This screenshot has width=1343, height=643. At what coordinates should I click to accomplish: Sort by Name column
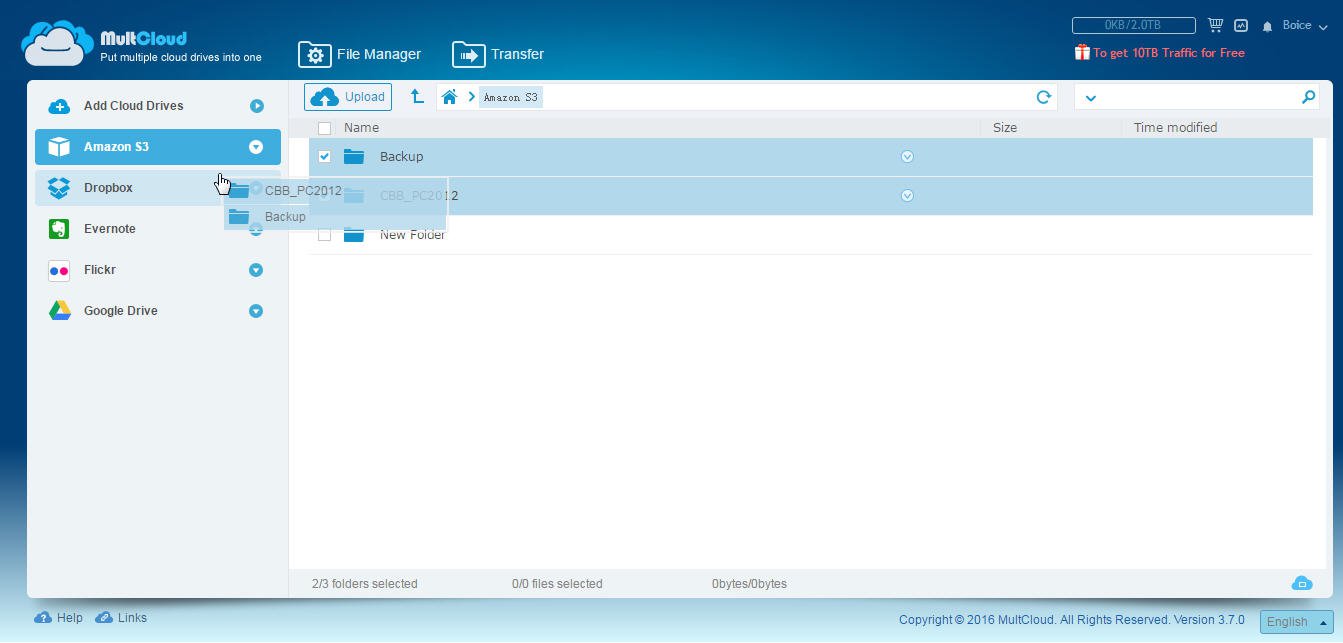[361, 127]
